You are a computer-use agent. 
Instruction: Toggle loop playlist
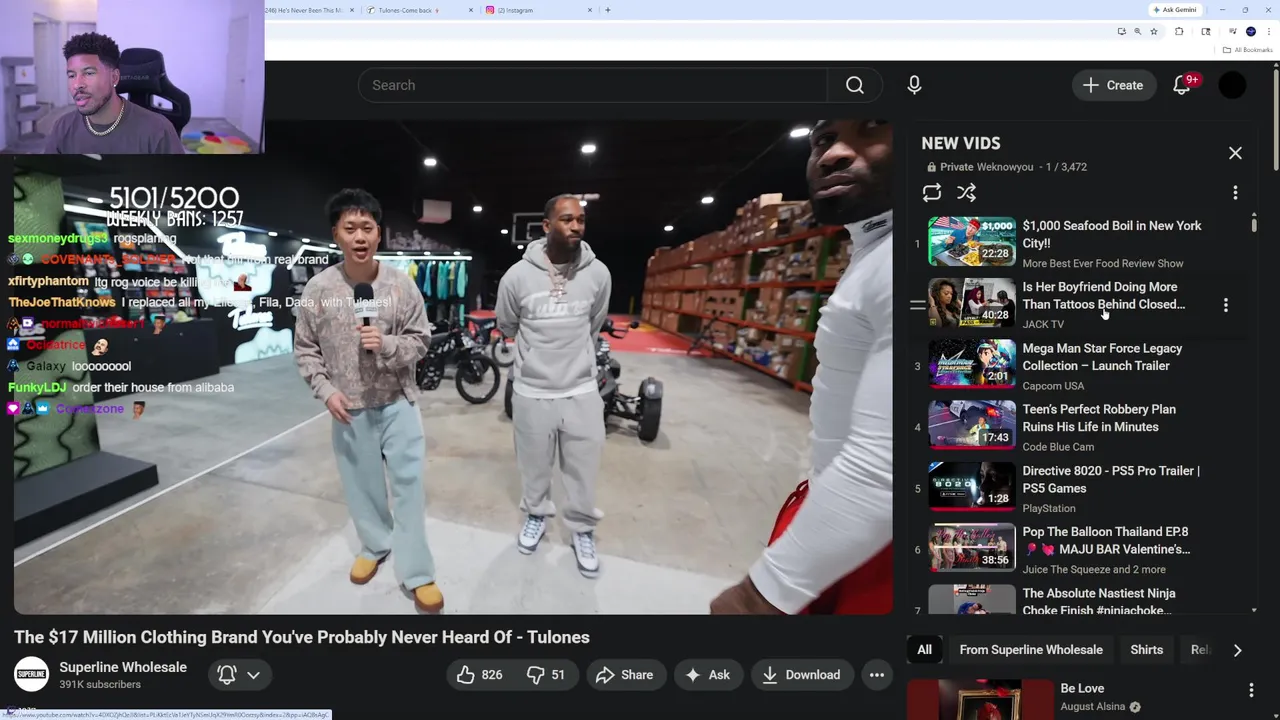pyautogui.click(x=932, y=192)
